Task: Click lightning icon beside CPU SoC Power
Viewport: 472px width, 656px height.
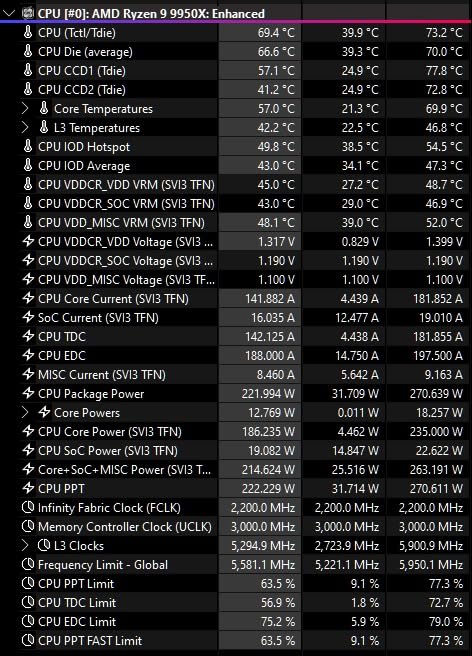Action: (x=28, y=450)
